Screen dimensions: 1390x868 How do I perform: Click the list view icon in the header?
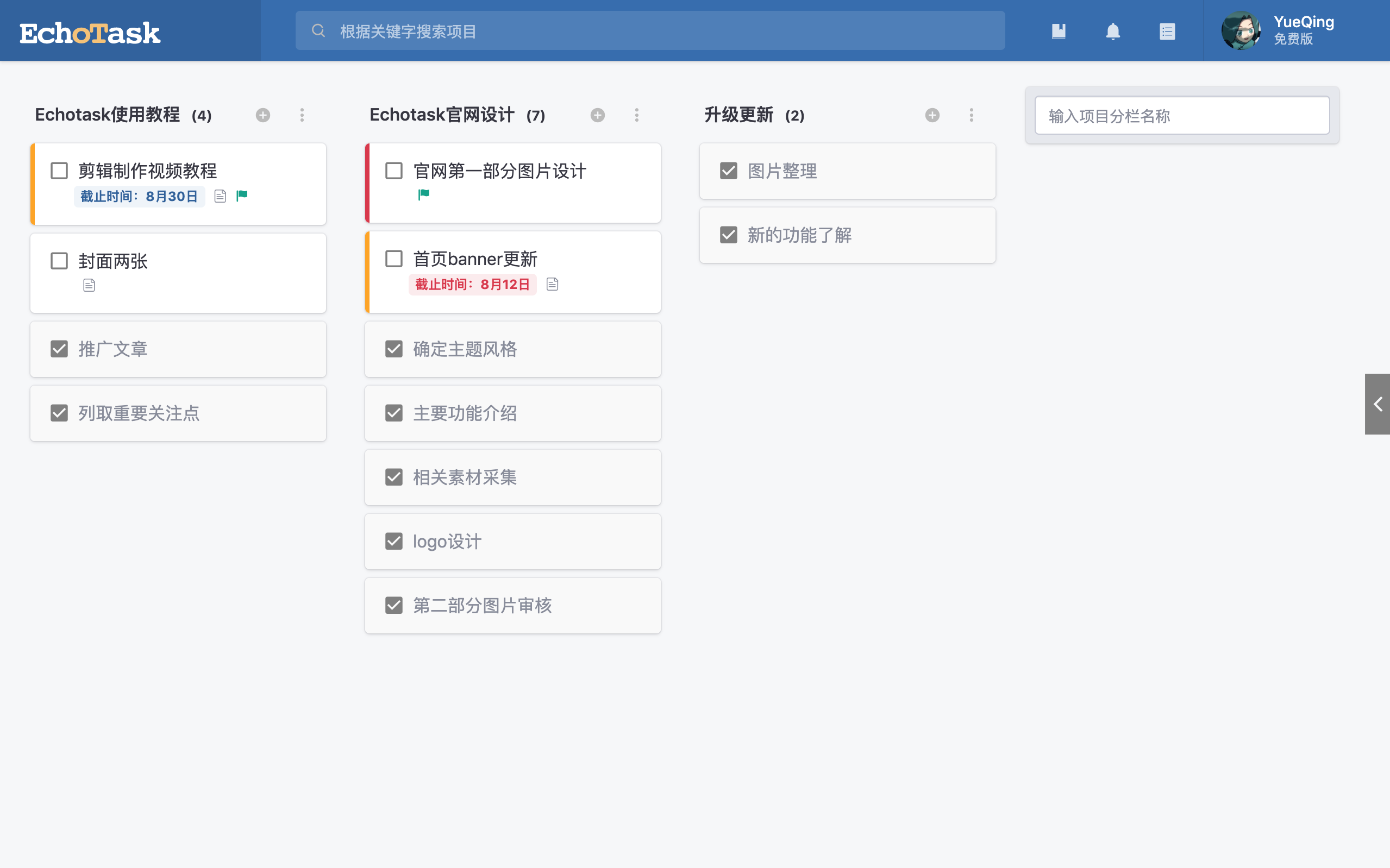click(x=1167, y=31)
